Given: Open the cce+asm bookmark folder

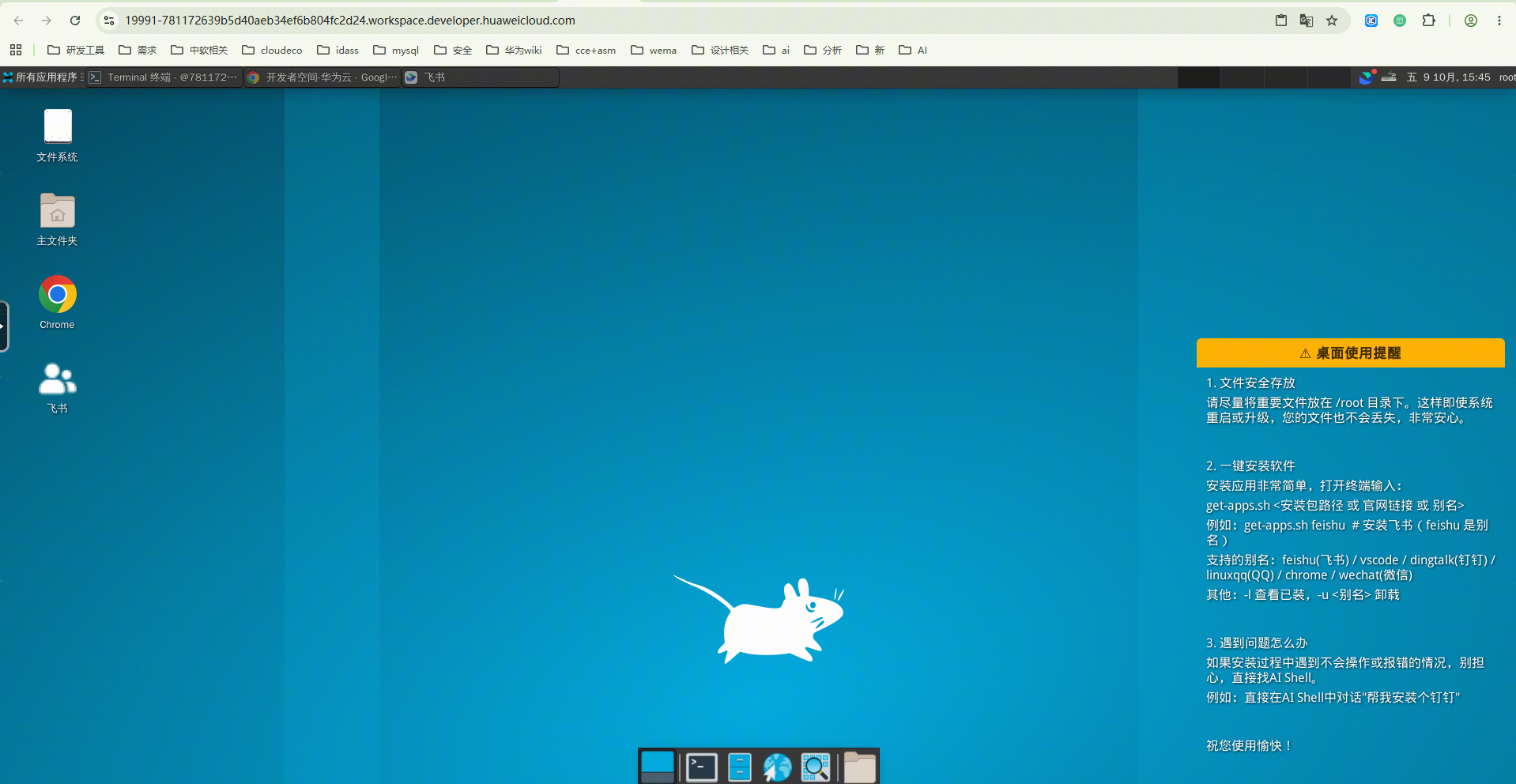Looking at the screenshot, I should tap(586, 50).
